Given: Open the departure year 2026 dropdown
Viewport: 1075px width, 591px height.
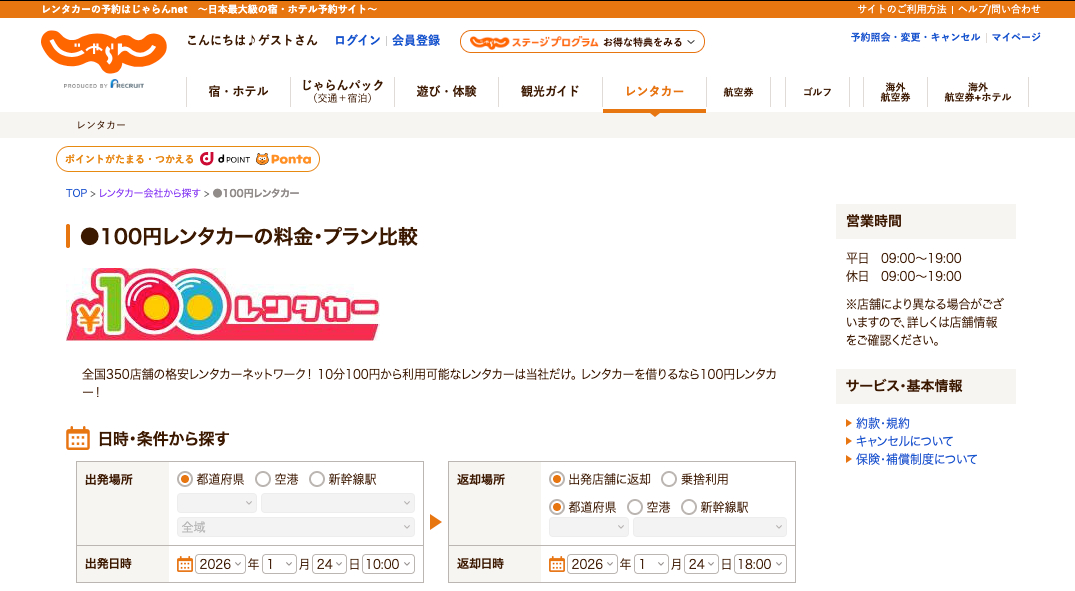Looking at the screenshot, I should (x=221, y=564).
